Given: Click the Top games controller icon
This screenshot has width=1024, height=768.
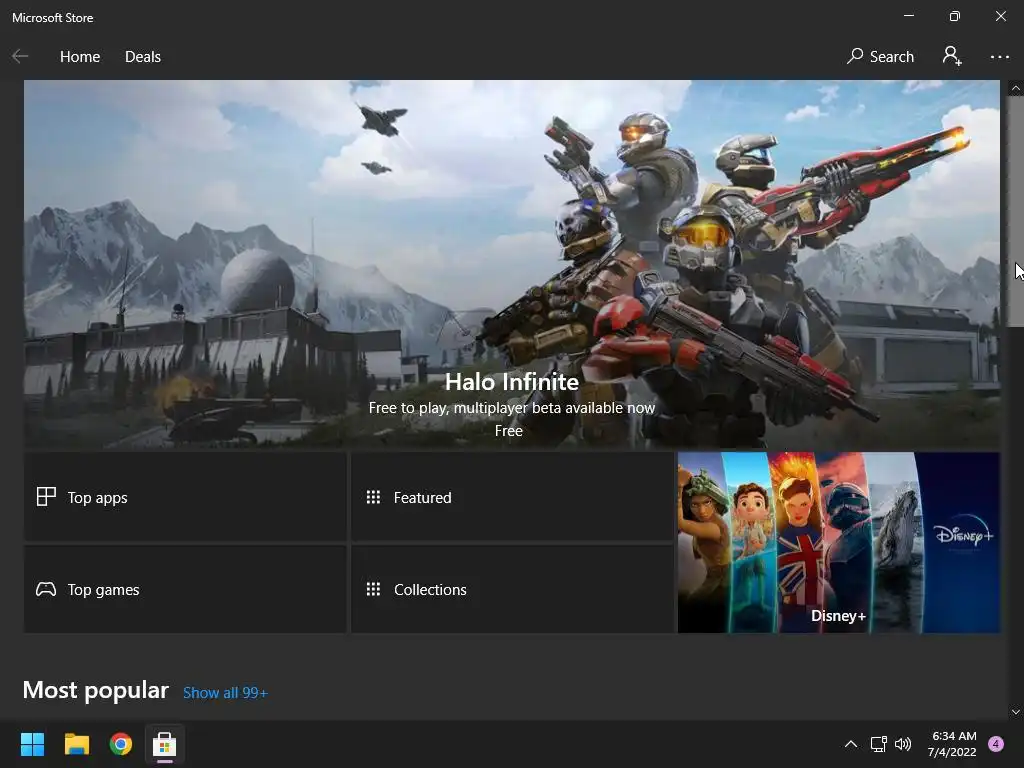Looking at the screenshot, I should pos(46,589).
